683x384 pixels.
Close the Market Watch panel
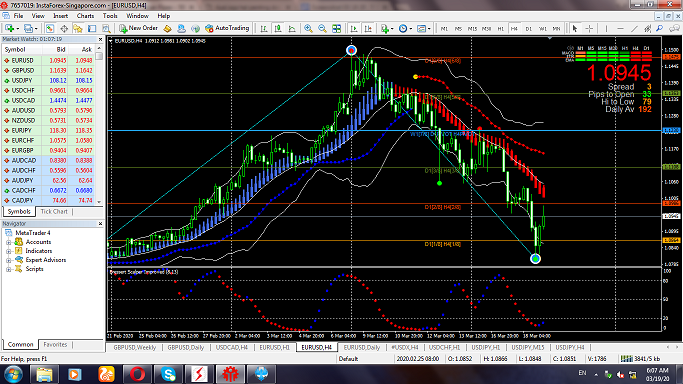tap(100, 39)
